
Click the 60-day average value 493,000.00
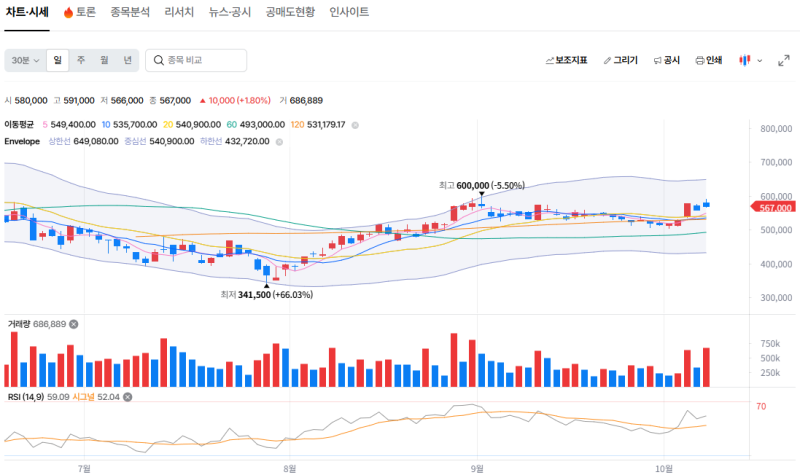point(262,124)
